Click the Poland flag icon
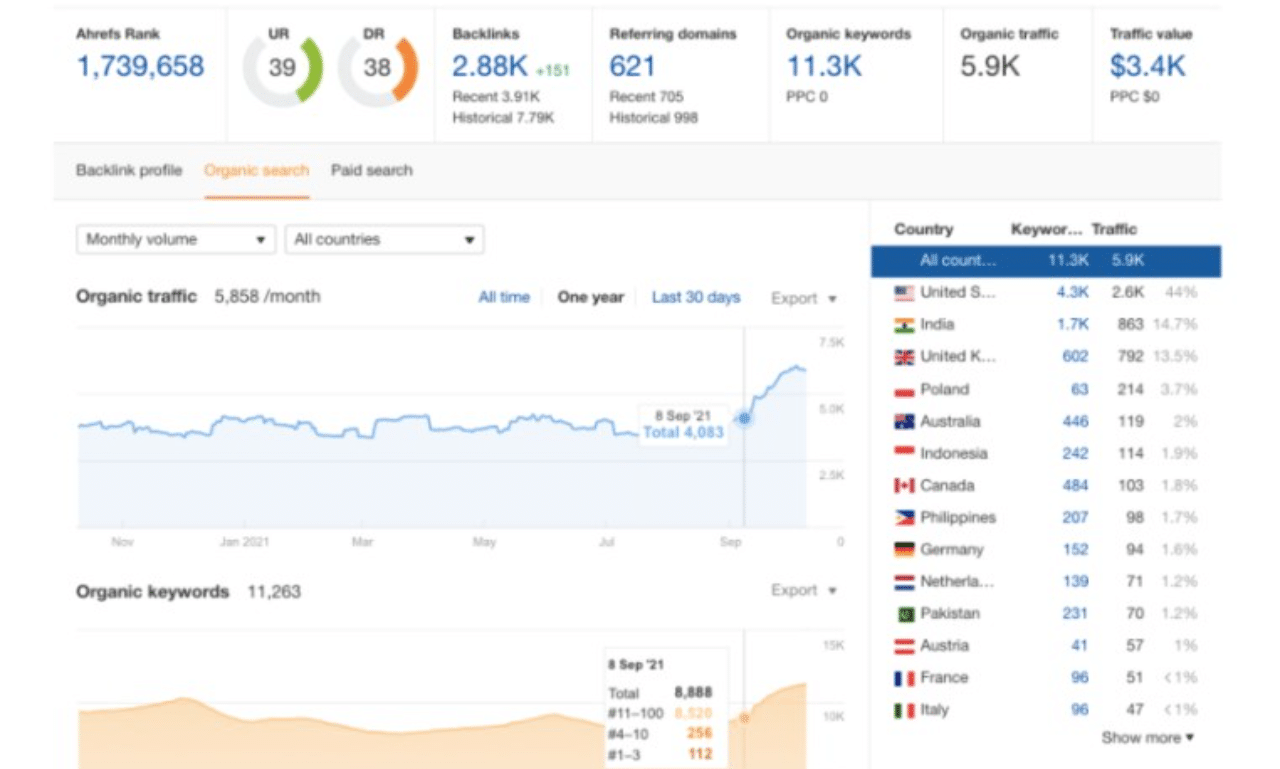The width and height of the screenshot is (1280, 769). [904, 390]
